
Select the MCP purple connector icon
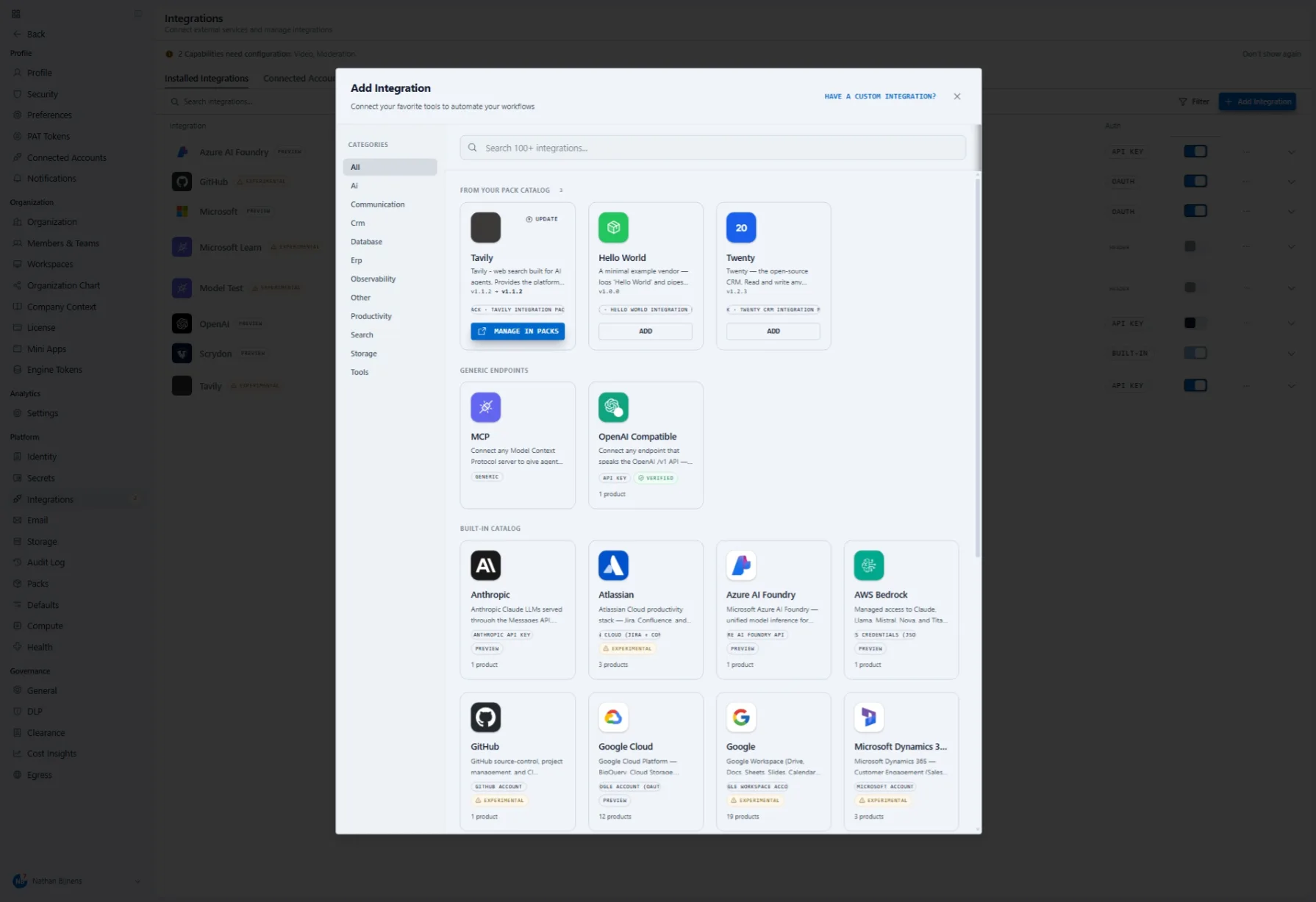(x=485, y=407)
